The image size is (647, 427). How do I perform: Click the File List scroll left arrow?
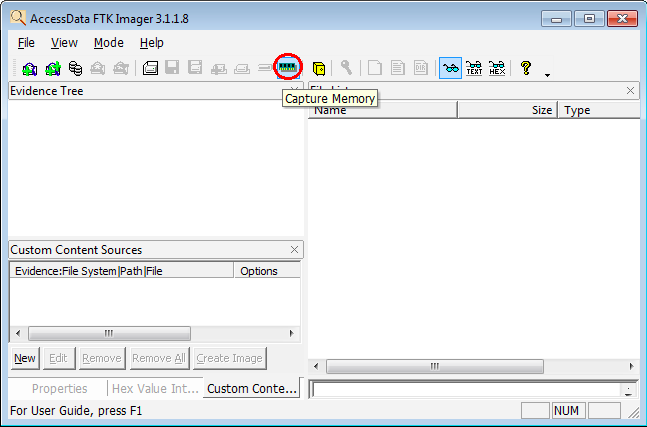[x=316, y=366]
